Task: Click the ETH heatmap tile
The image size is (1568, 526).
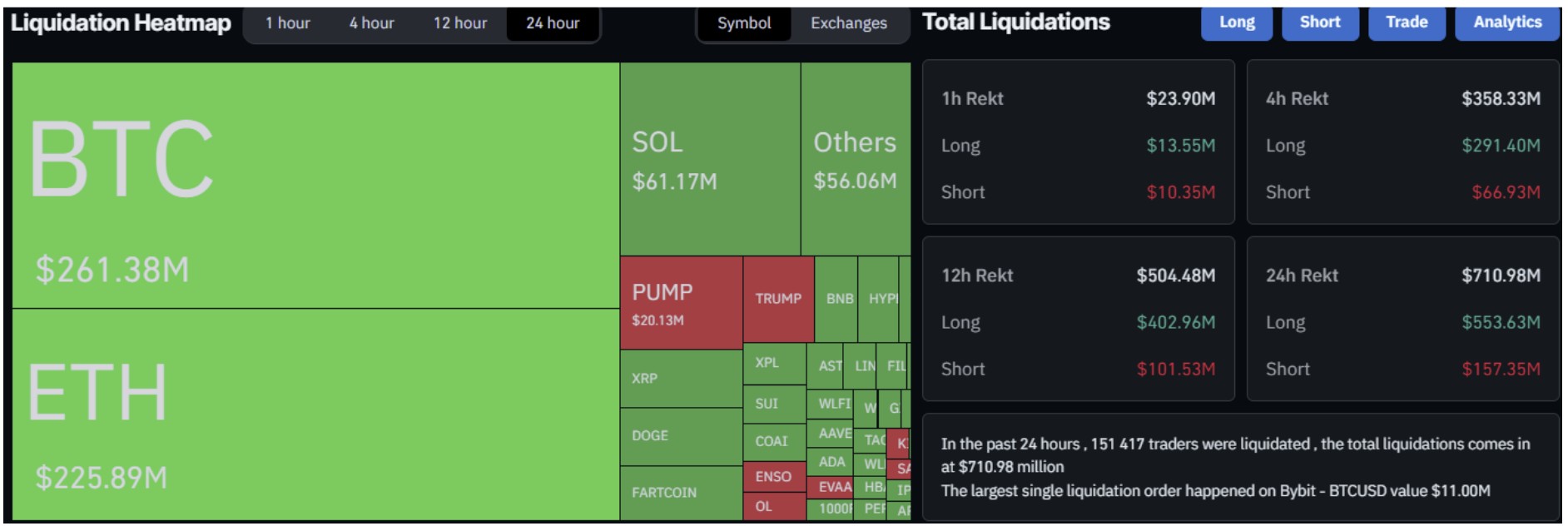Action: [x=316, y=414]
